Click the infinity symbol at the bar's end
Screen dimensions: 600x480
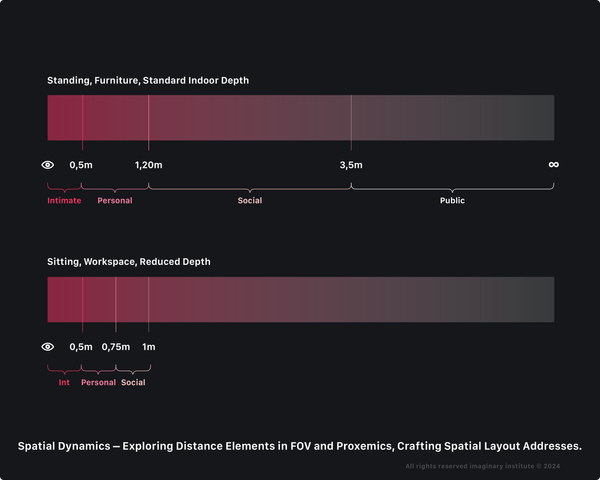(553, 164)
